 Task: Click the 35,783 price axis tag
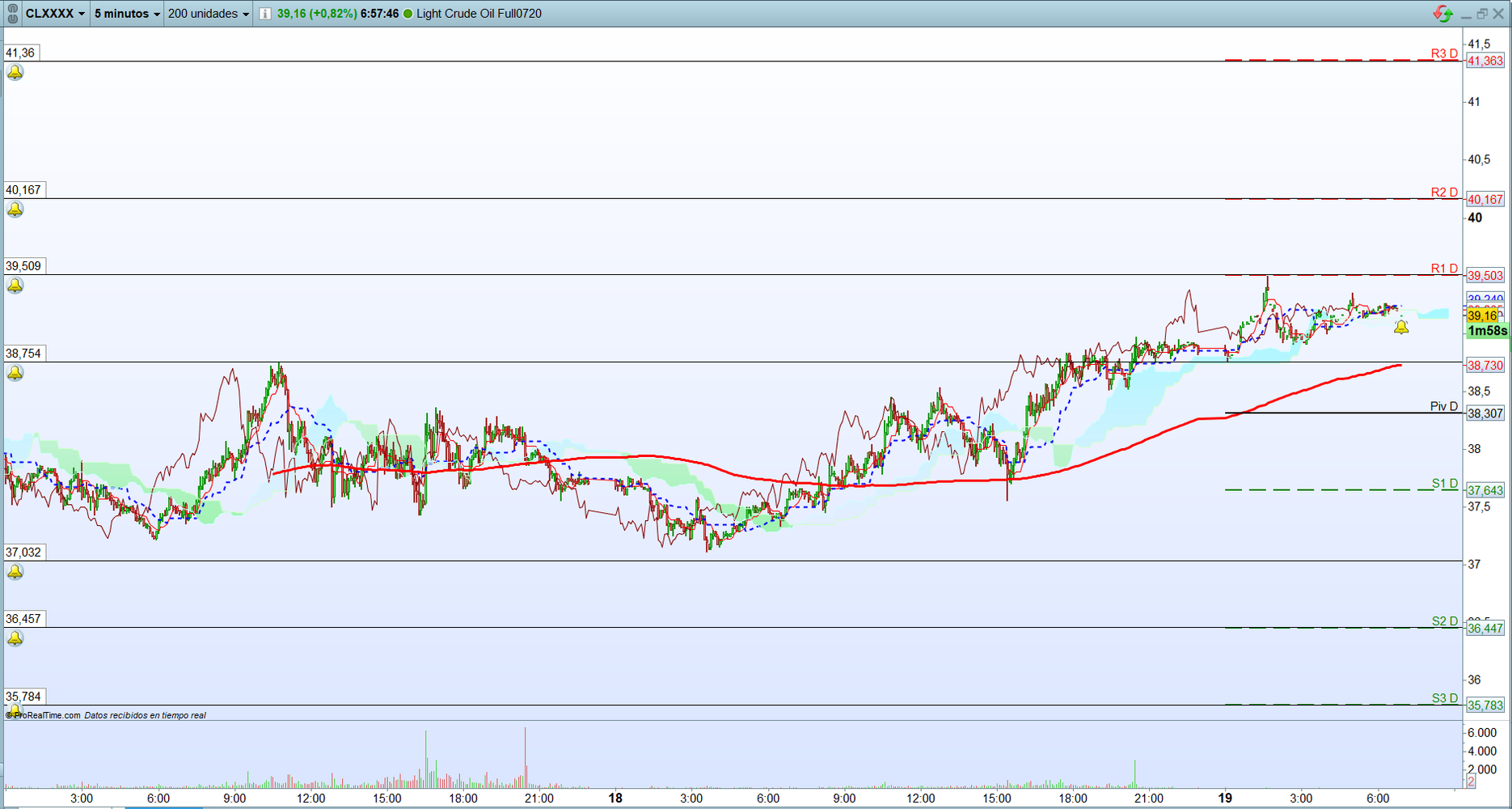tap(1485, 705)
